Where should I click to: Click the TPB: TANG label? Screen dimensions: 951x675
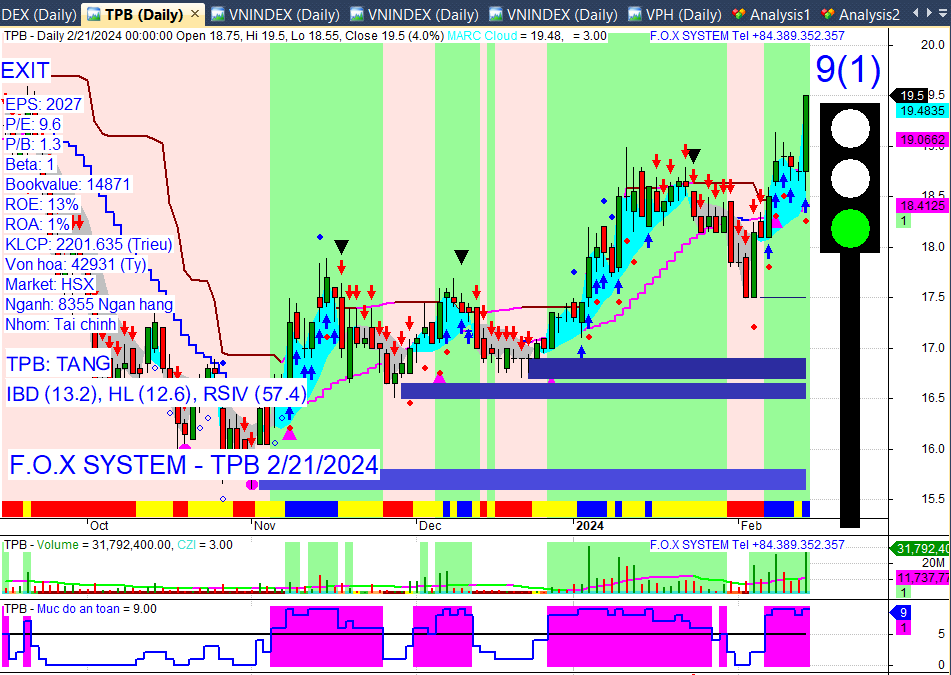coord(59,364)
